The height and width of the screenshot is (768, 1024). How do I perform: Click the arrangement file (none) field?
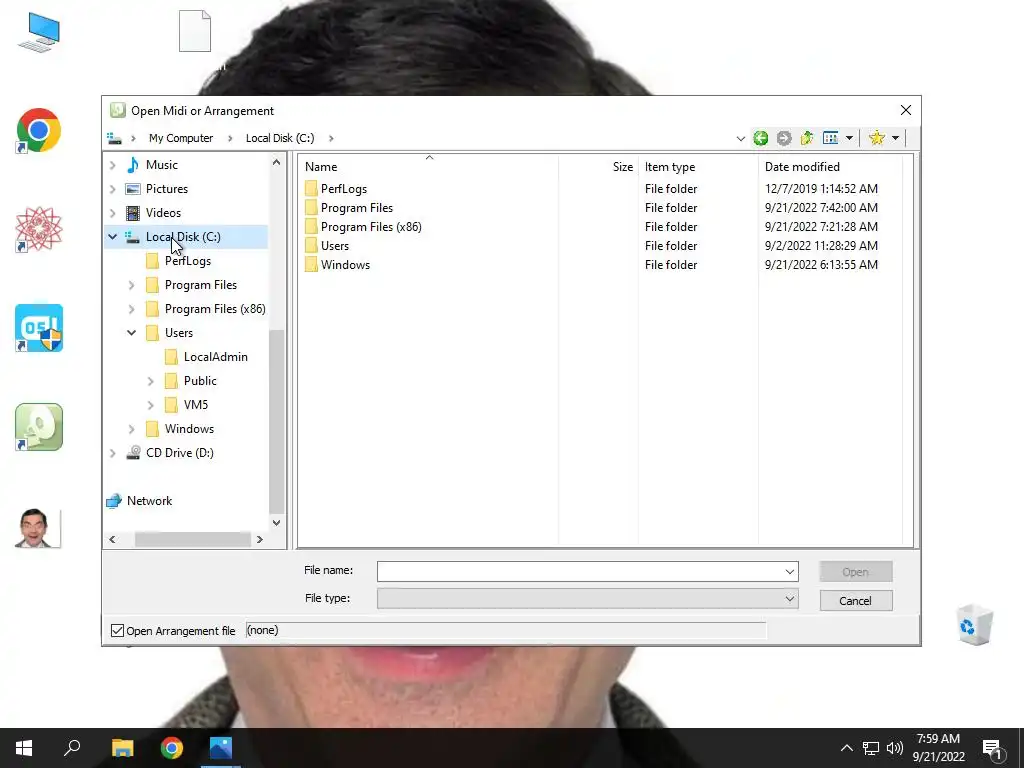click(505, 630)
